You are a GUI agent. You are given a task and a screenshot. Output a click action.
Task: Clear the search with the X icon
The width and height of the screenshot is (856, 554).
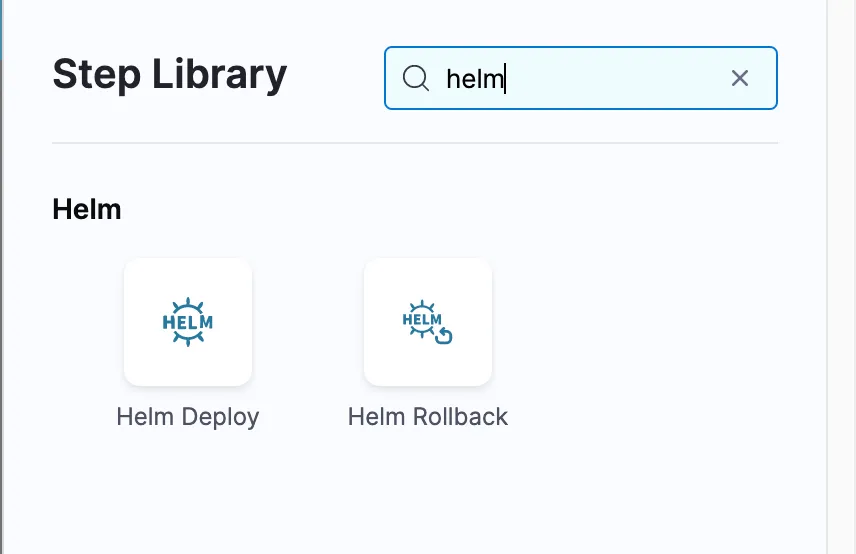(x=740, y=78)
